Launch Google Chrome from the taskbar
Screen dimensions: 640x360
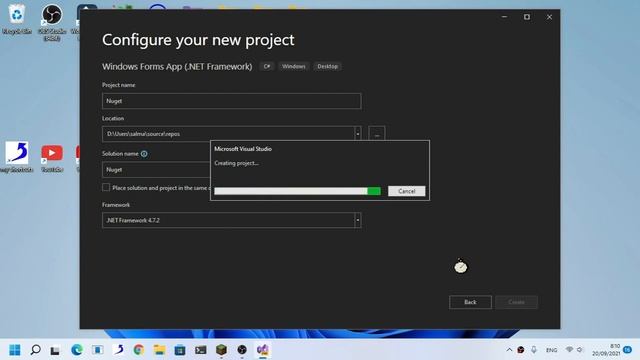click(x=139, y=350)
